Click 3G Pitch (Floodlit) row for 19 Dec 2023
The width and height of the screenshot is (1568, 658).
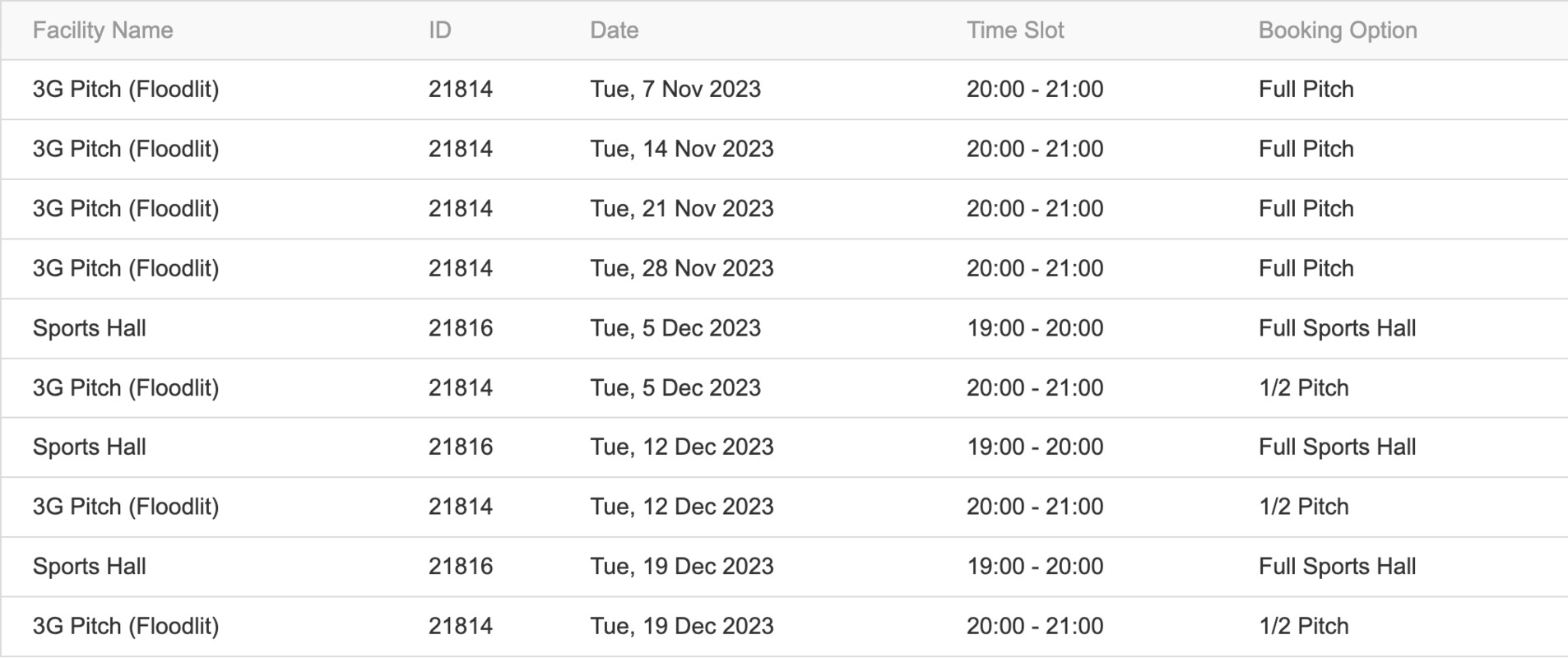point(784,626)
